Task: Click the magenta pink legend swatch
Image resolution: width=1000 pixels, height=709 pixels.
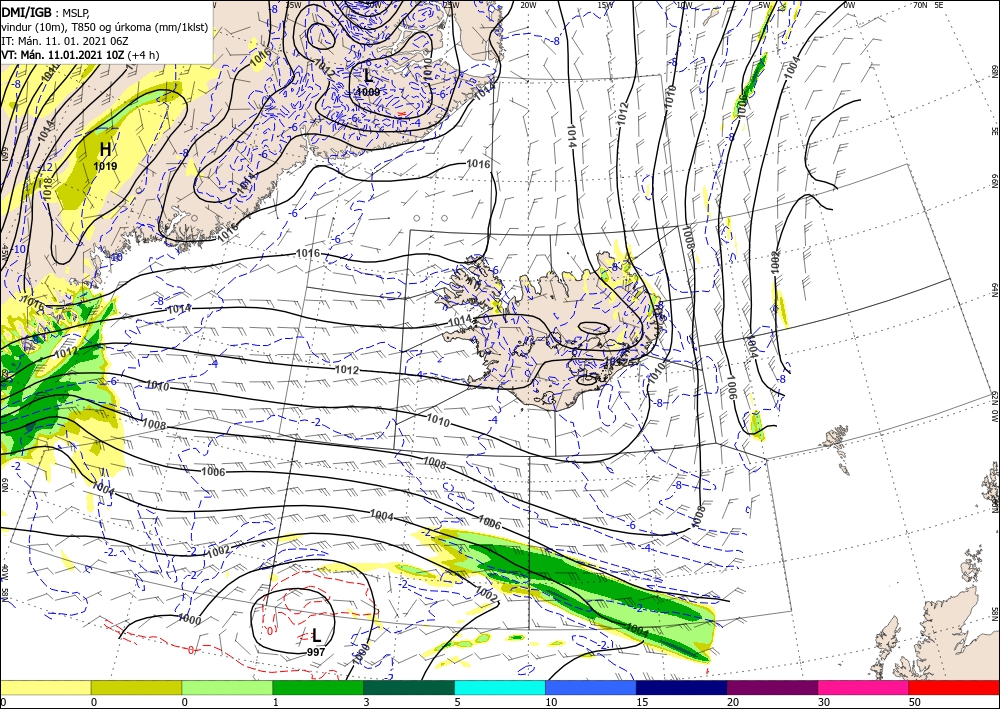Action: tap(864, 687)
